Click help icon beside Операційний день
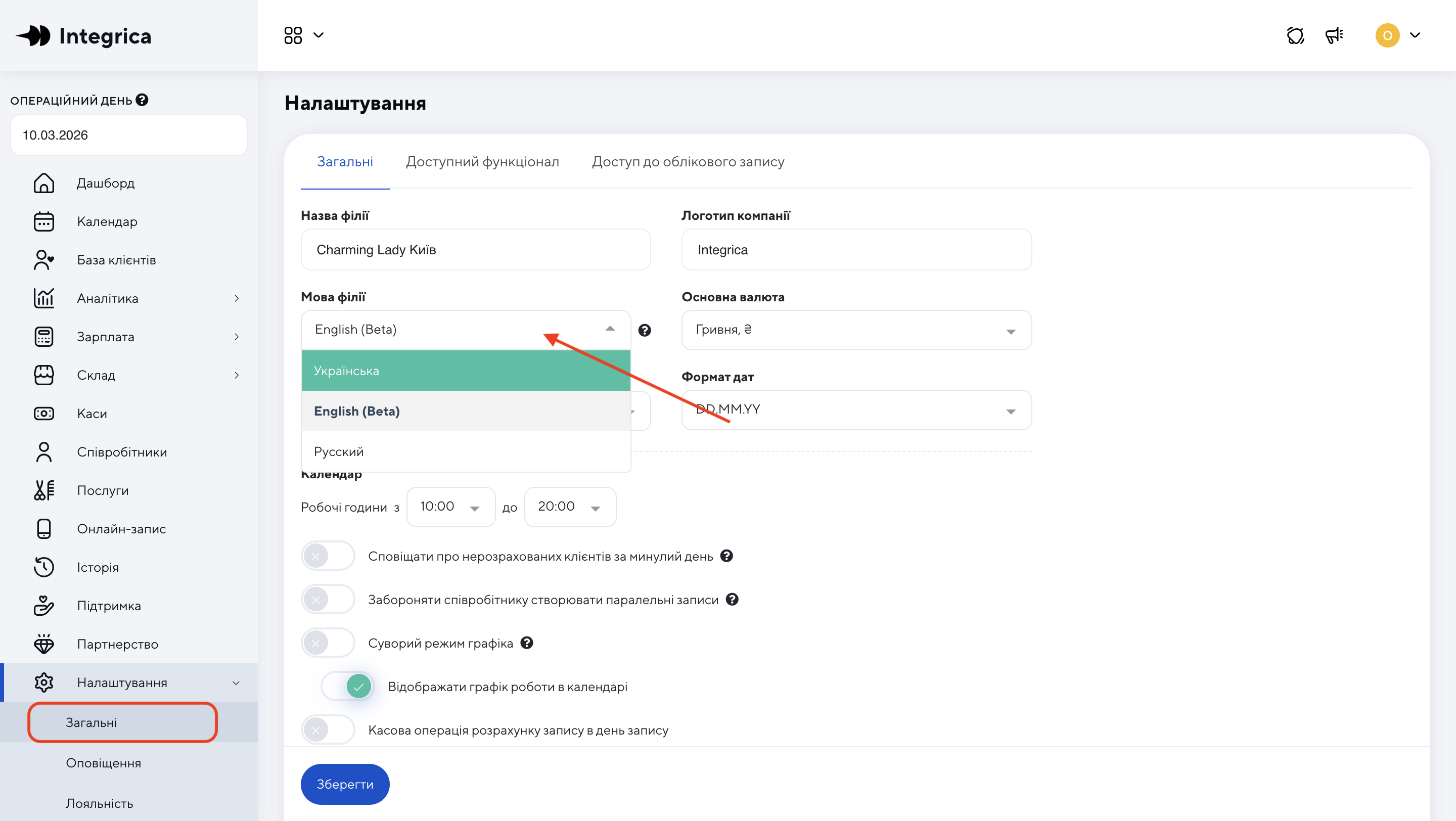This screenshot has width=1456, height=821. [143, 100]
